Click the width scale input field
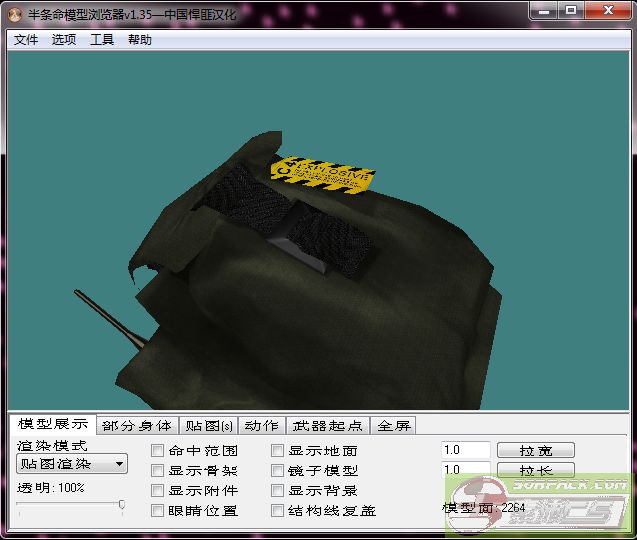 (x=466, y=450)
